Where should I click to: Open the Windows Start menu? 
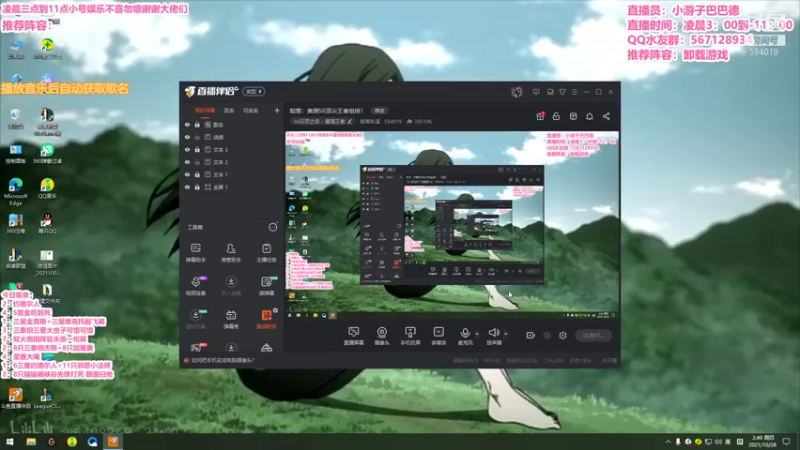(x=10, y=442)
